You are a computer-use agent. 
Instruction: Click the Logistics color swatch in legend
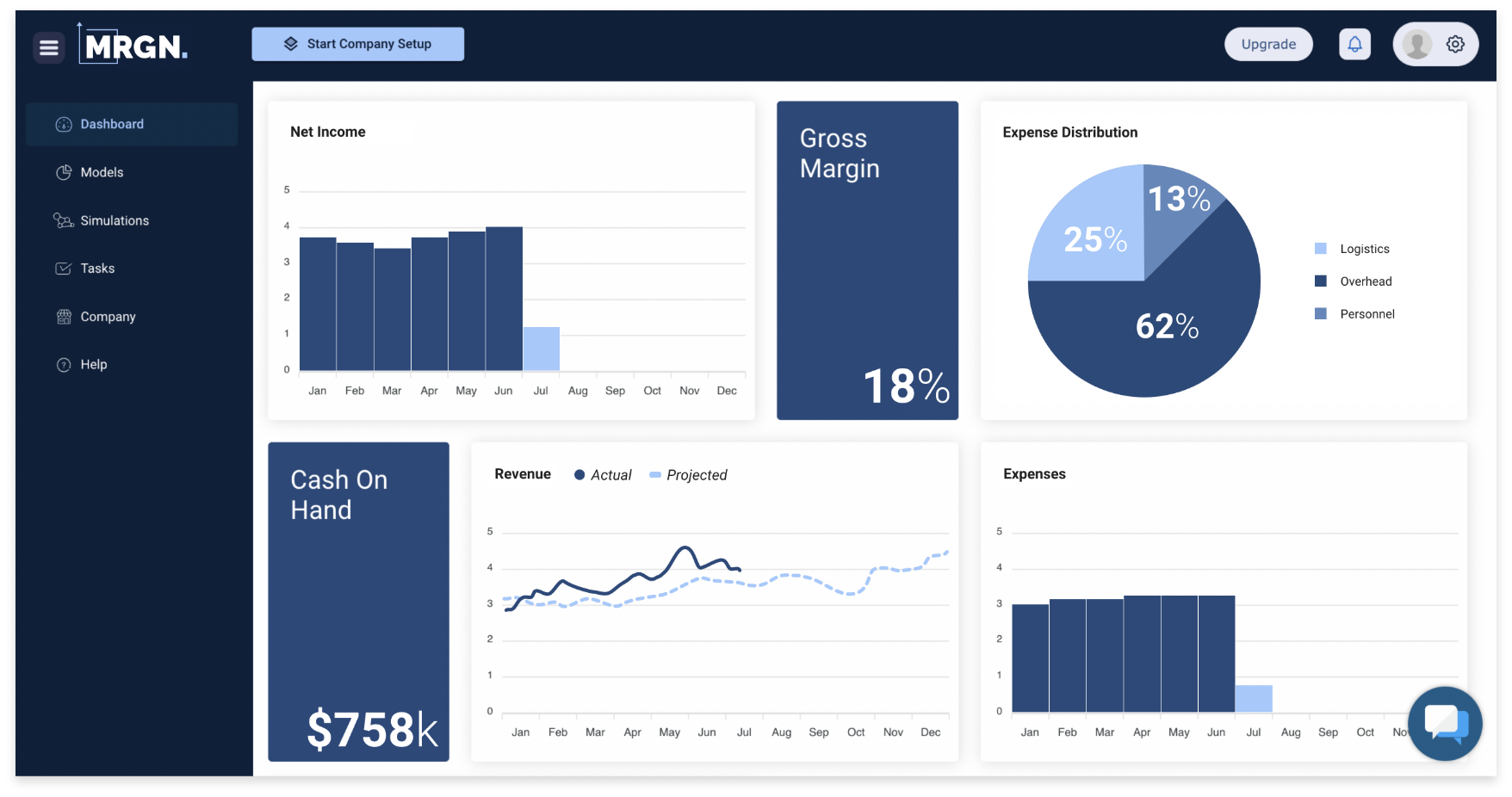1321,249
